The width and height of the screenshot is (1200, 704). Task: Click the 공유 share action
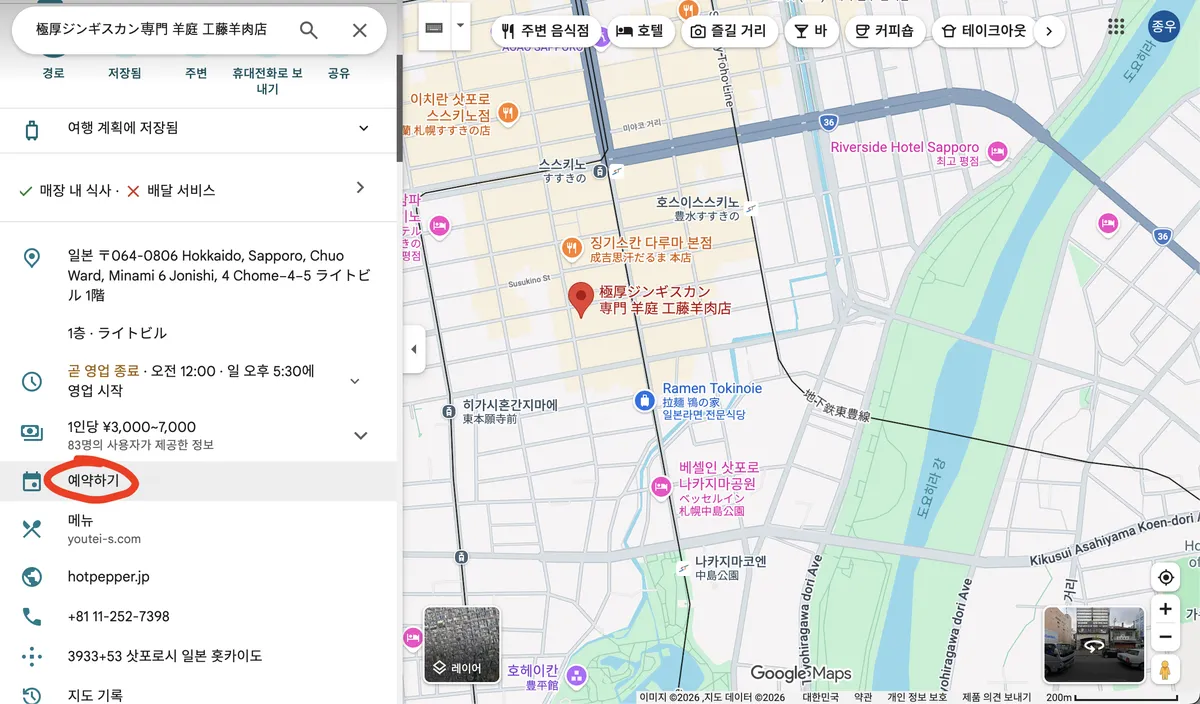(339, 73)
